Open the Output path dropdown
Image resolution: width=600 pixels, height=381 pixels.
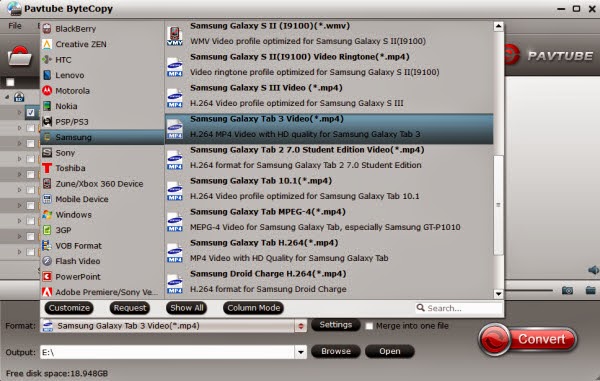click(x=301, y=352)
